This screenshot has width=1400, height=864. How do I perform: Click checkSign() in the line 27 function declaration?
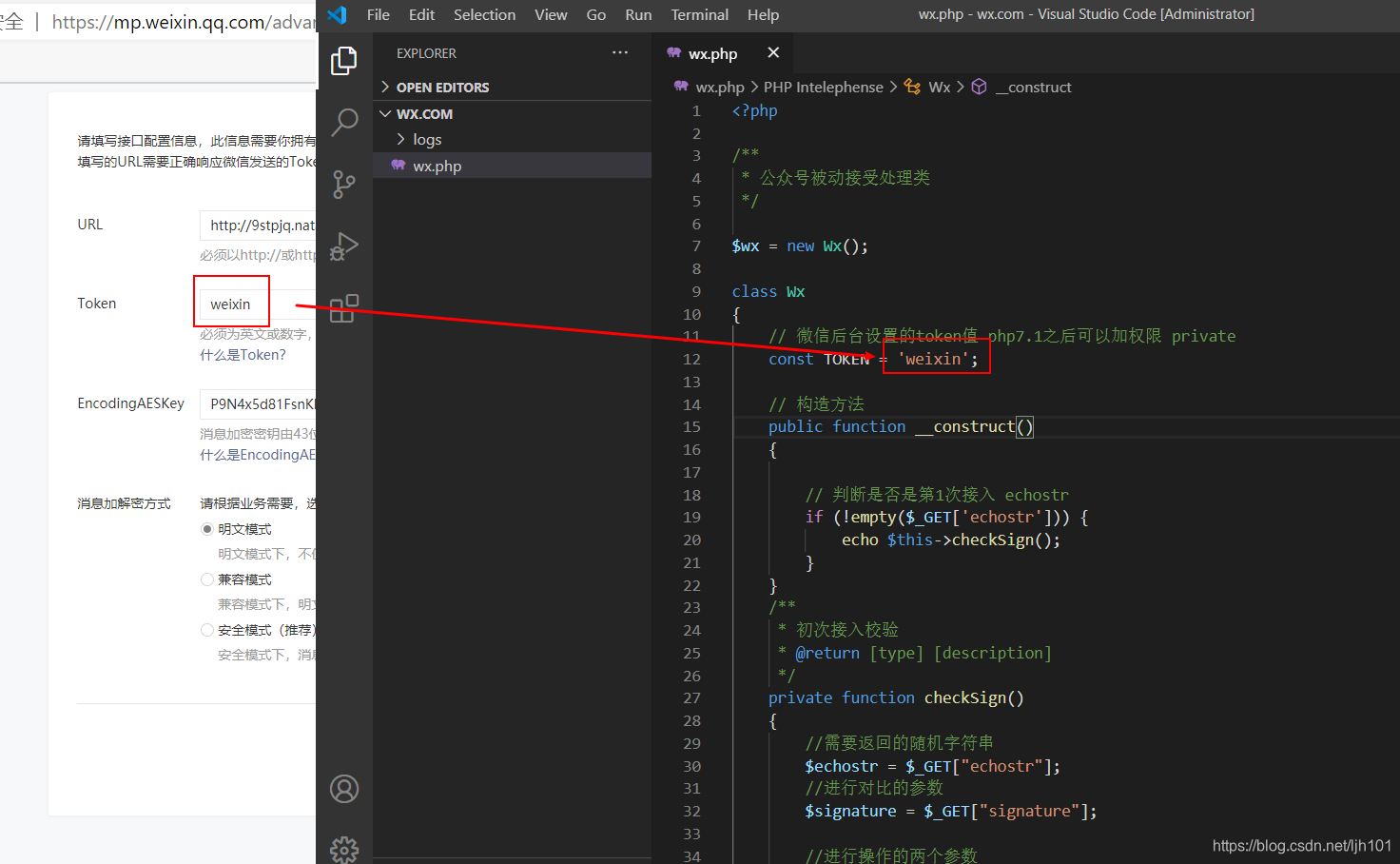tap(974, 697)
